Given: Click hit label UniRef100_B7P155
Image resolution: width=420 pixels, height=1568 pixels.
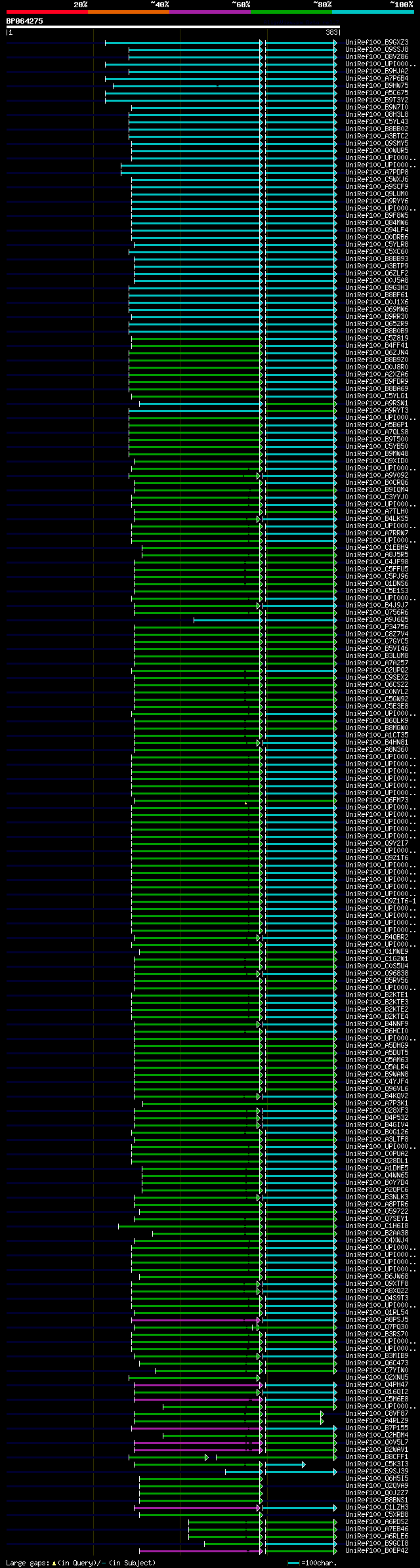Looking at the screenshot, I should tap(377, 1428).
